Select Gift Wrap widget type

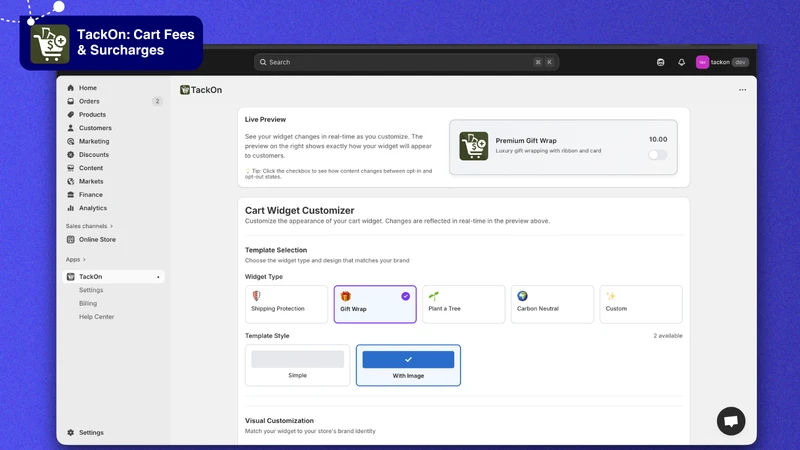[x=375, y=304]
